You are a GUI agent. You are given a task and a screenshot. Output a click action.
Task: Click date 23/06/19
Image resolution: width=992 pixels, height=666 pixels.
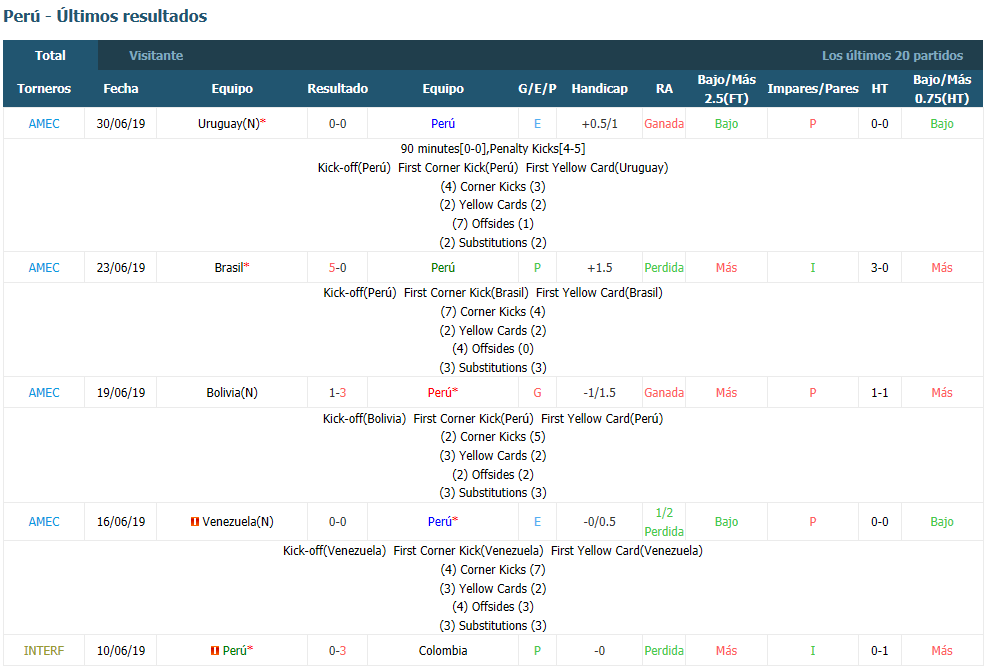point(120,268)
